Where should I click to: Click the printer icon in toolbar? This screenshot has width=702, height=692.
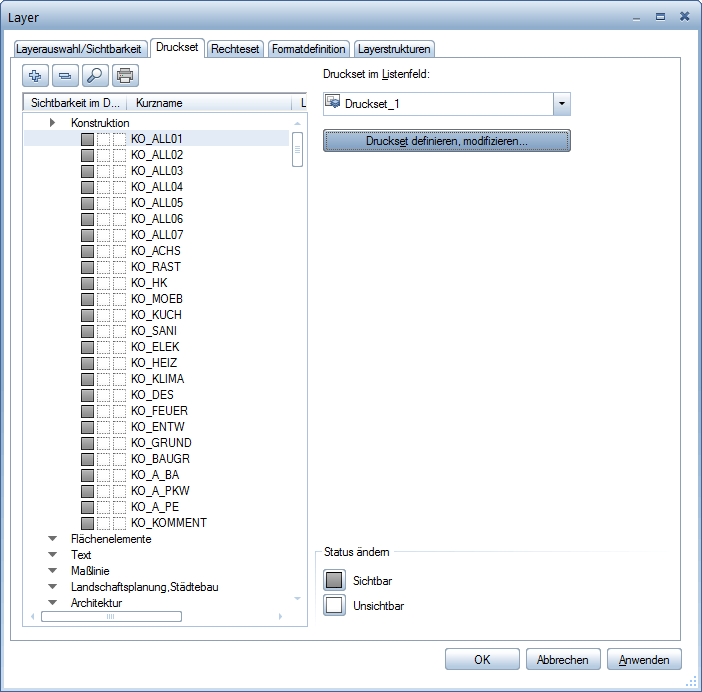point(125,76)
